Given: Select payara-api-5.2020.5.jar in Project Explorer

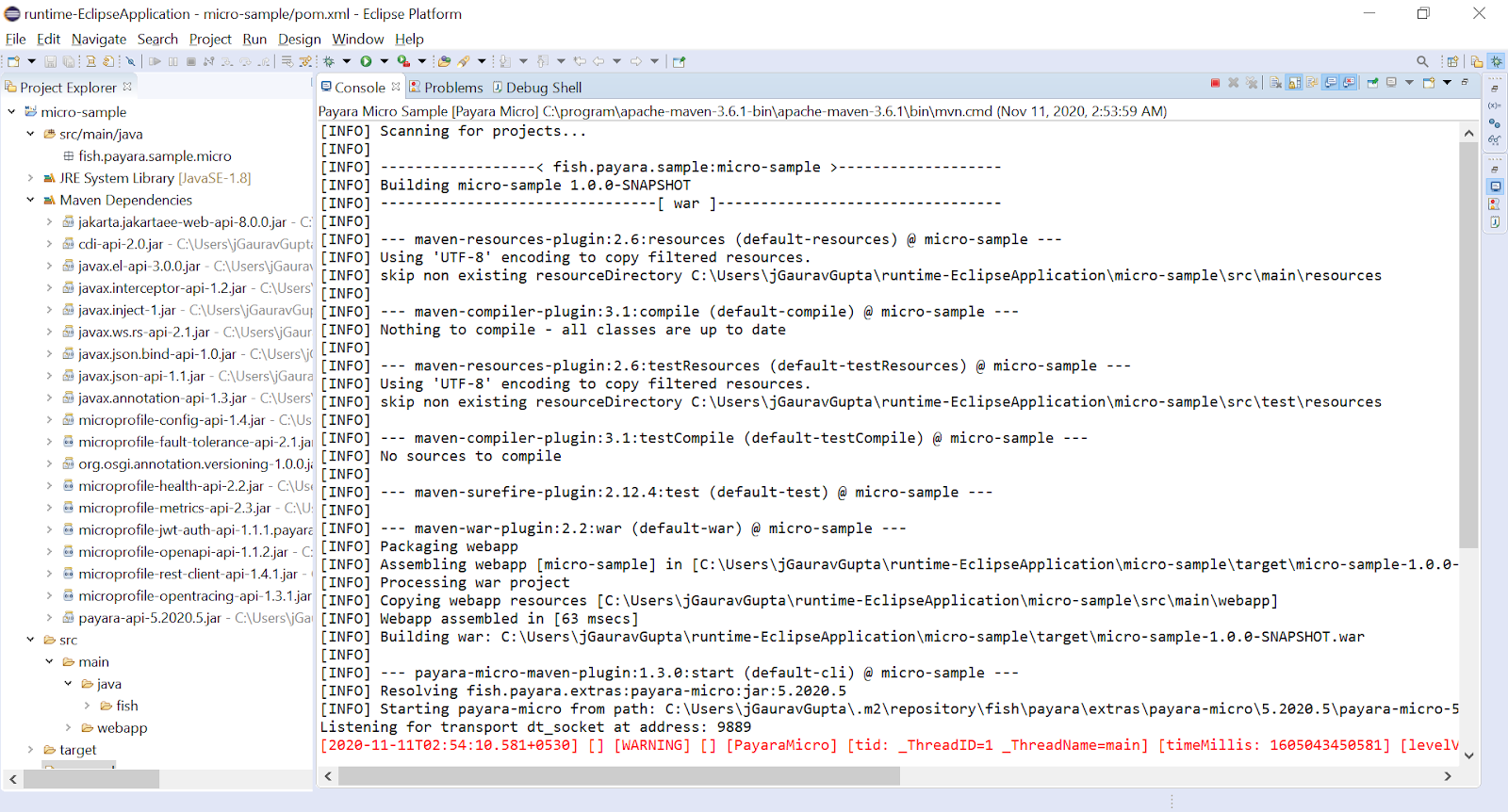Looking at the screenshot, I should coord(150,618).
